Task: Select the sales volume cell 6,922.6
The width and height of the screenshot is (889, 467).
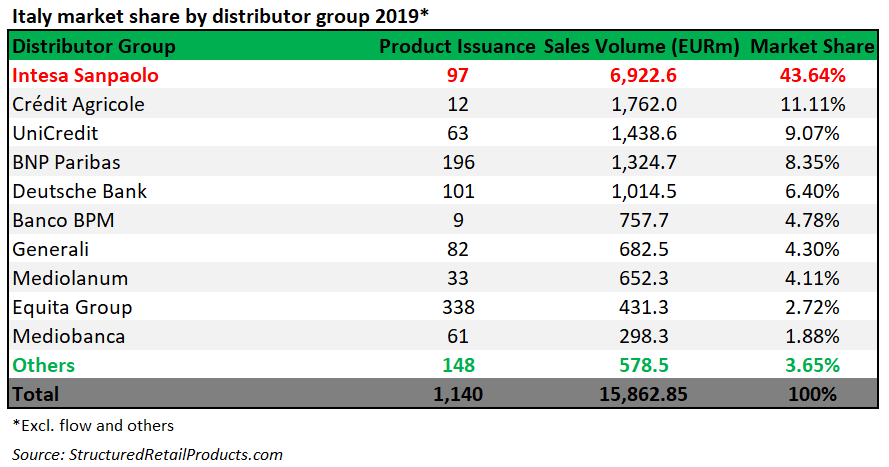Action: click(644, 75)
